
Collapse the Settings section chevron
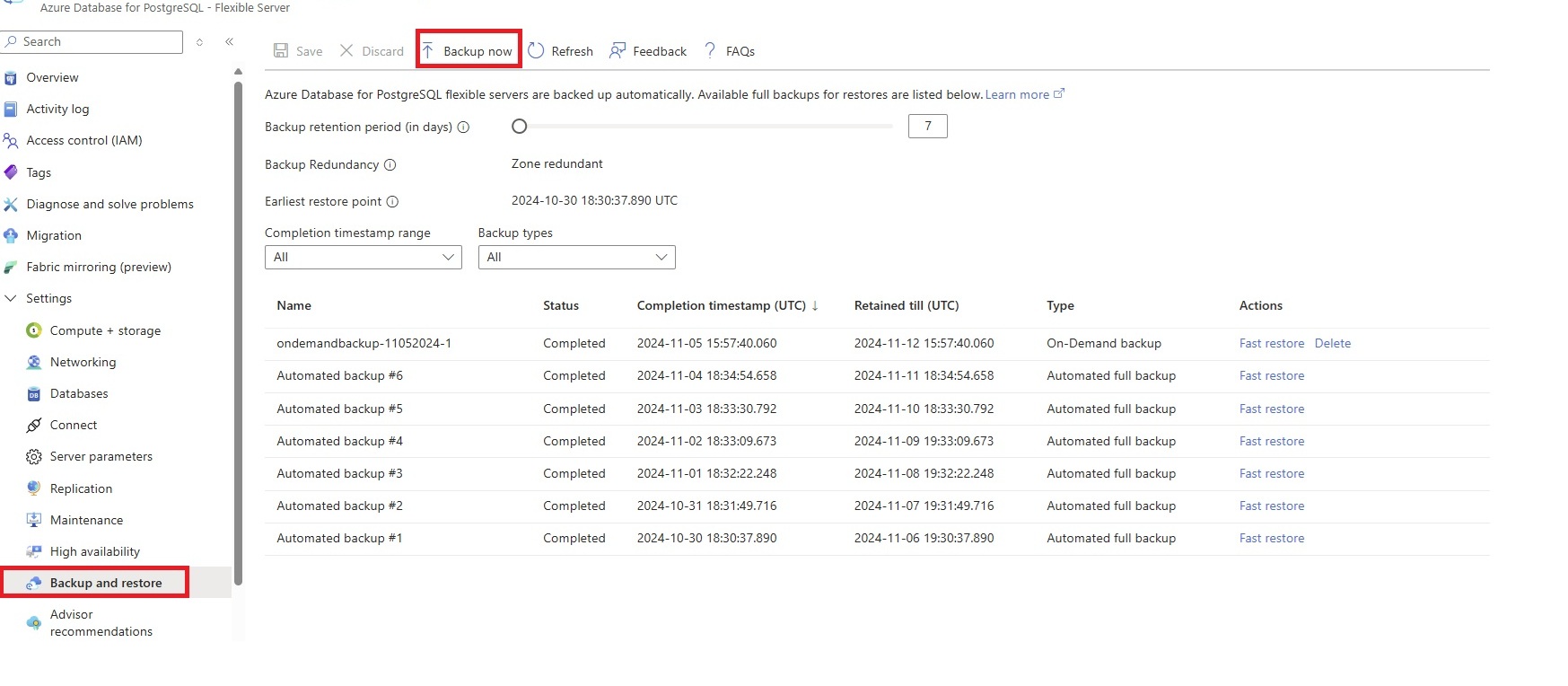point(11,299)
